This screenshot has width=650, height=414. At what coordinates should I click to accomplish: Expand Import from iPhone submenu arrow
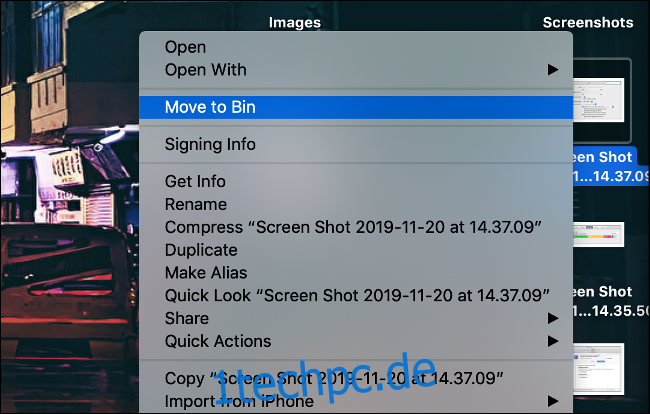tap(553, 401)
